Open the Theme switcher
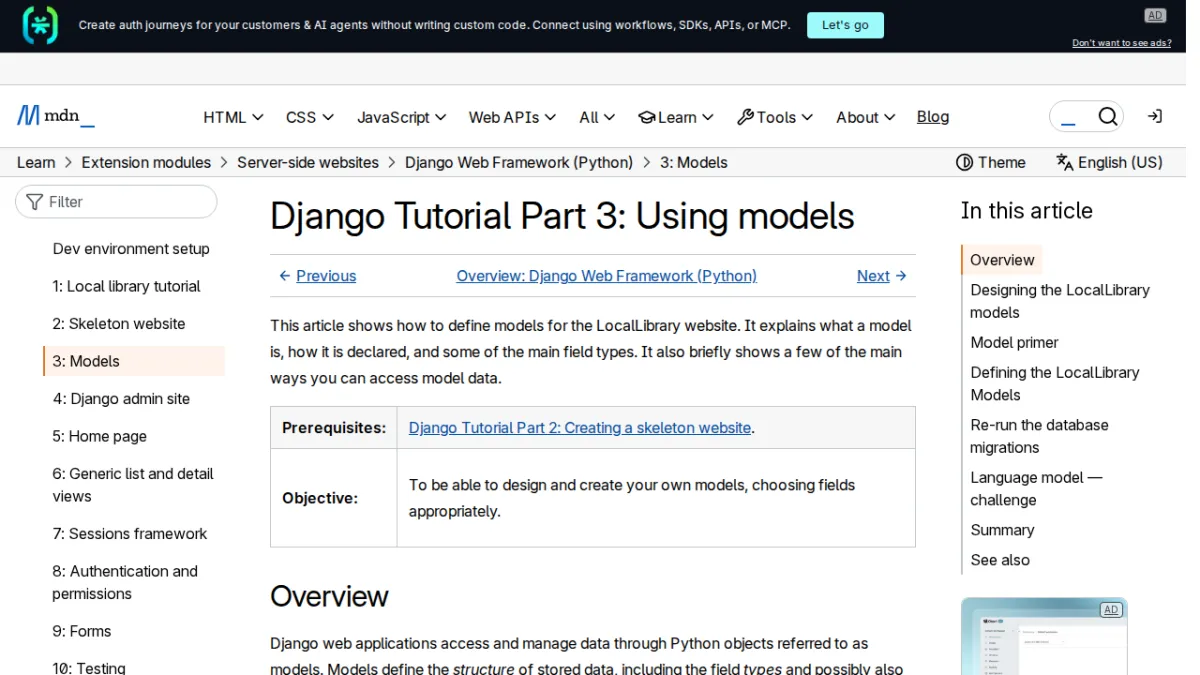The height and width of the screenshot is (675, 1200). click(x=990, y=162)
